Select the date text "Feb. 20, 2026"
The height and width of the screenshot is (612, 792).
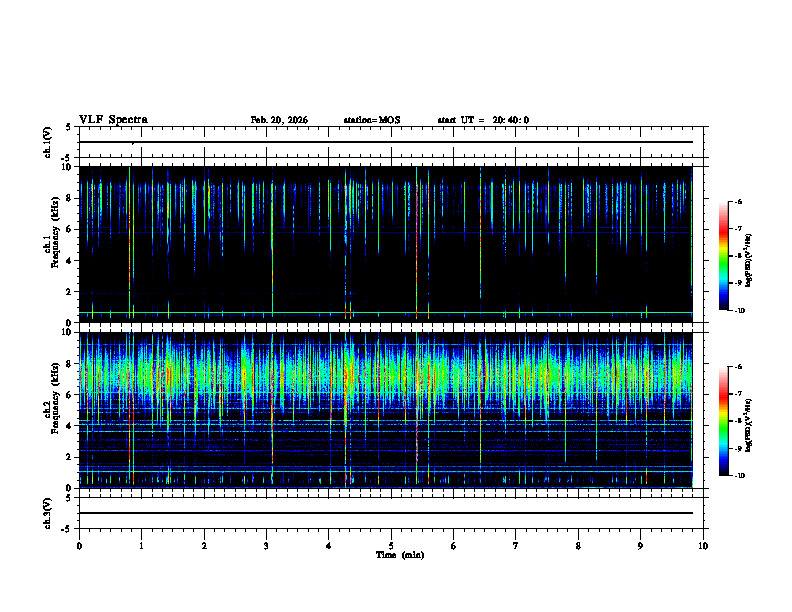point(279,120)
